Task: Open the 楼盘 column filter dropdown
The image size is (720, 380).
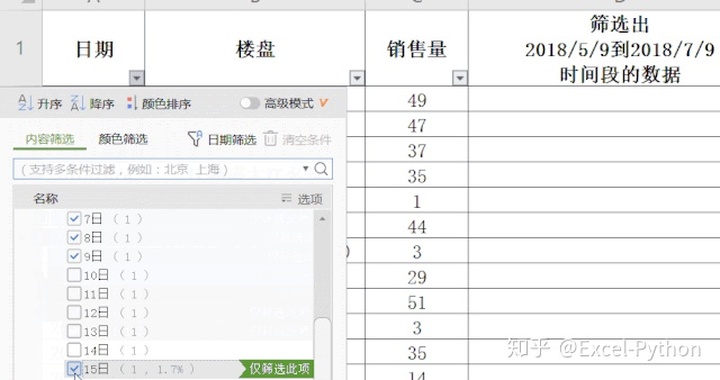Action: coord(357,78)
